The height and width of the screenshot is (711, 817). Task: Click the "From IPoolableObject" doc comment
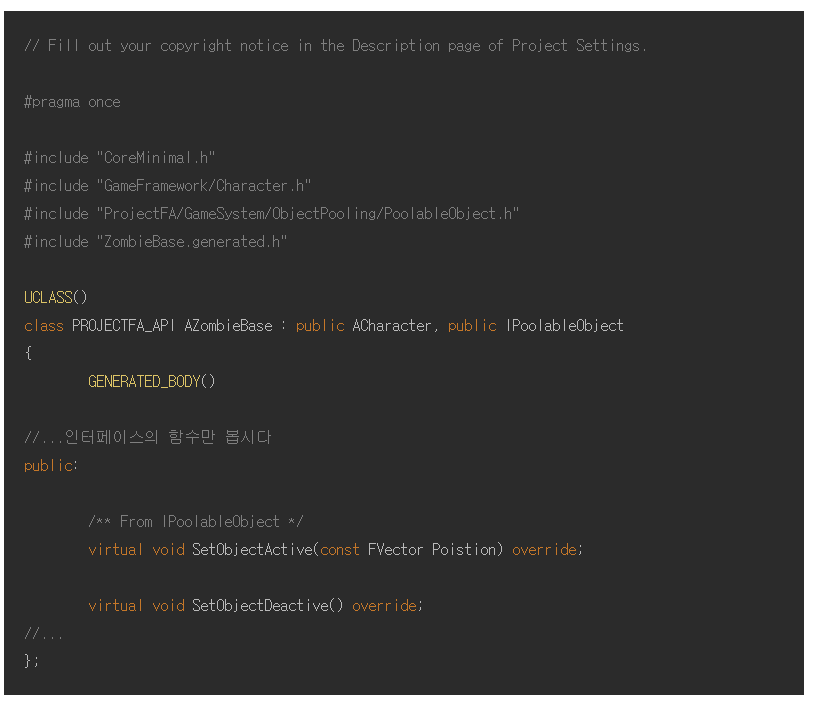196,521
